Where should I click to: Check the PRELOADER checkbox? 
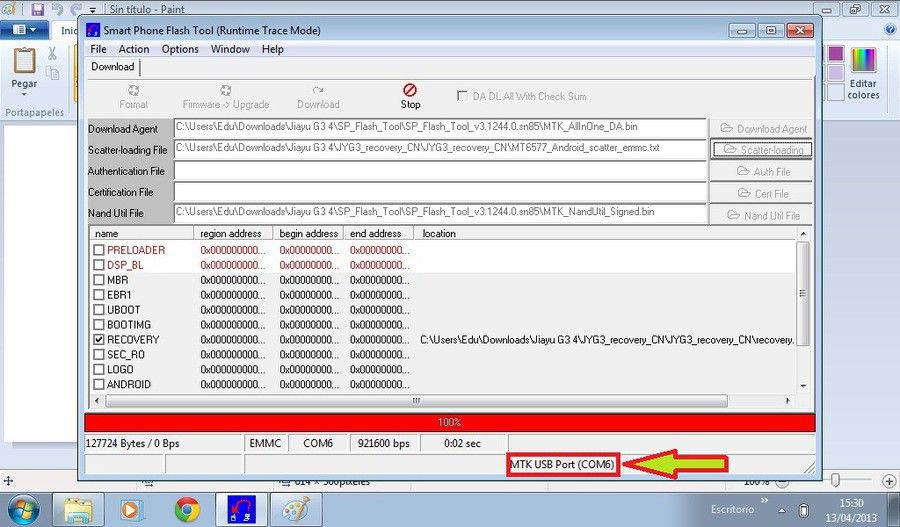coord(99,250)
